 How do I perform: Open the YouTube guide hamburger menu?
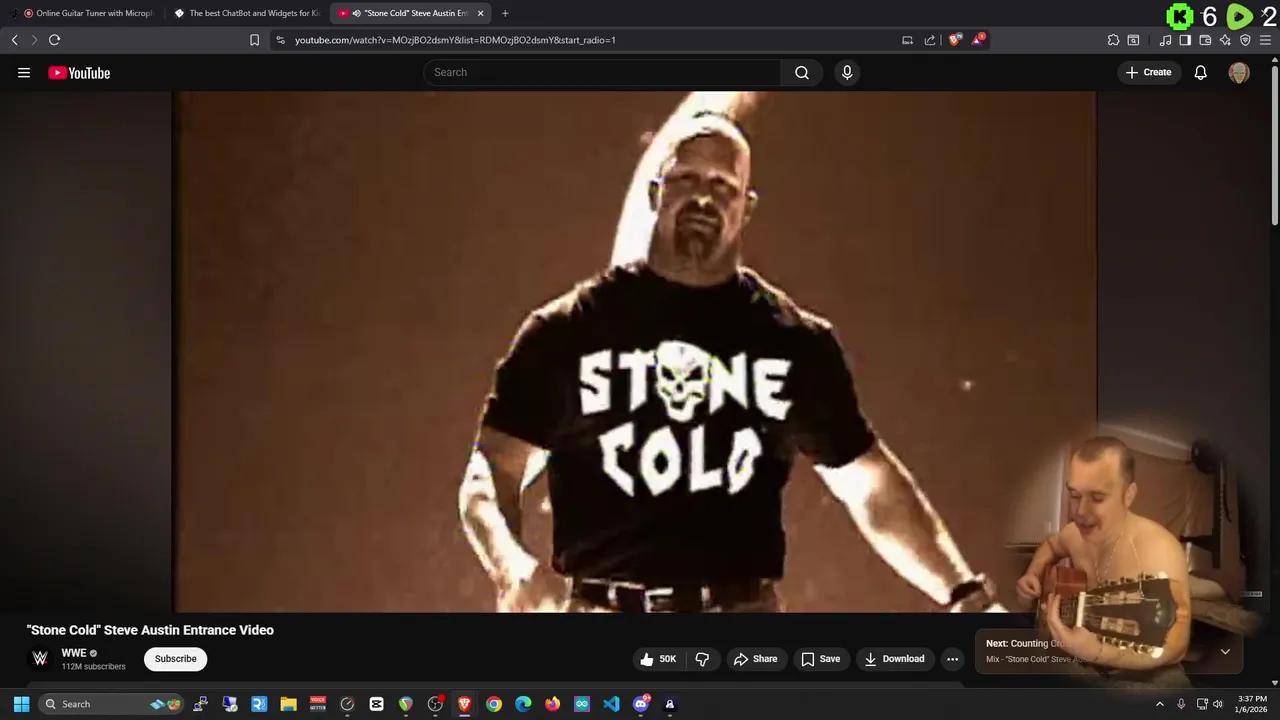pyautogui.click(x=24, y=72)
